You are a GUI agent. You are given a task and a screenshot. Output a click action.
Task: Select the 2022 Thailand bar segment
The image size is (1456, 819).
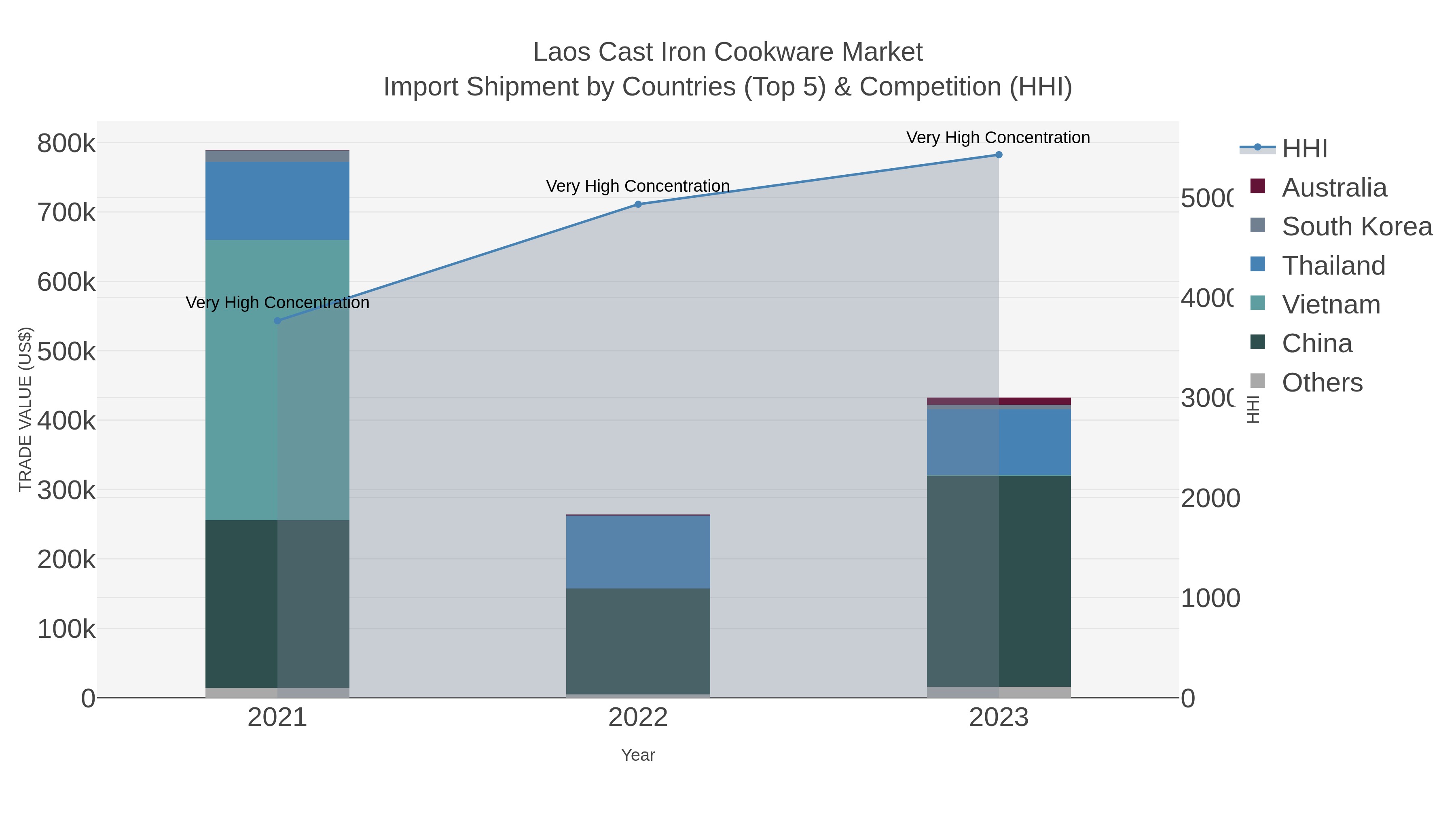pyautogui.click(x=638, y=552)
